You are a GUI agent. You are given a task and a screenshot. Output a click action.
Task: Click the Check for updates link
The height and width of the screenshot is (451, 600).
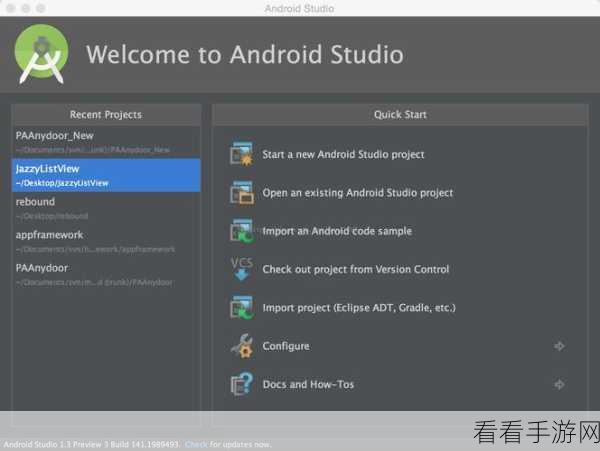click(x=196, y=444)
